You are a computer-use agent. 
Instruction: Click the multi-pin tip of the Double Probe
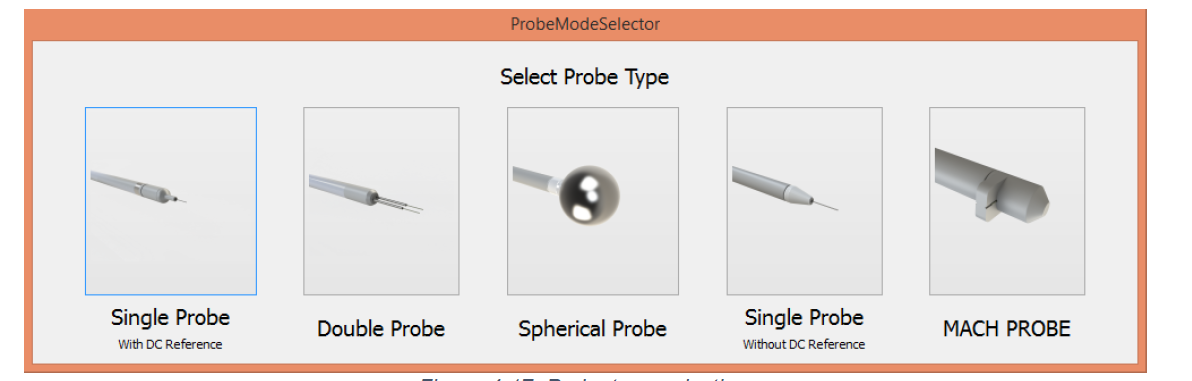point(401,204)
